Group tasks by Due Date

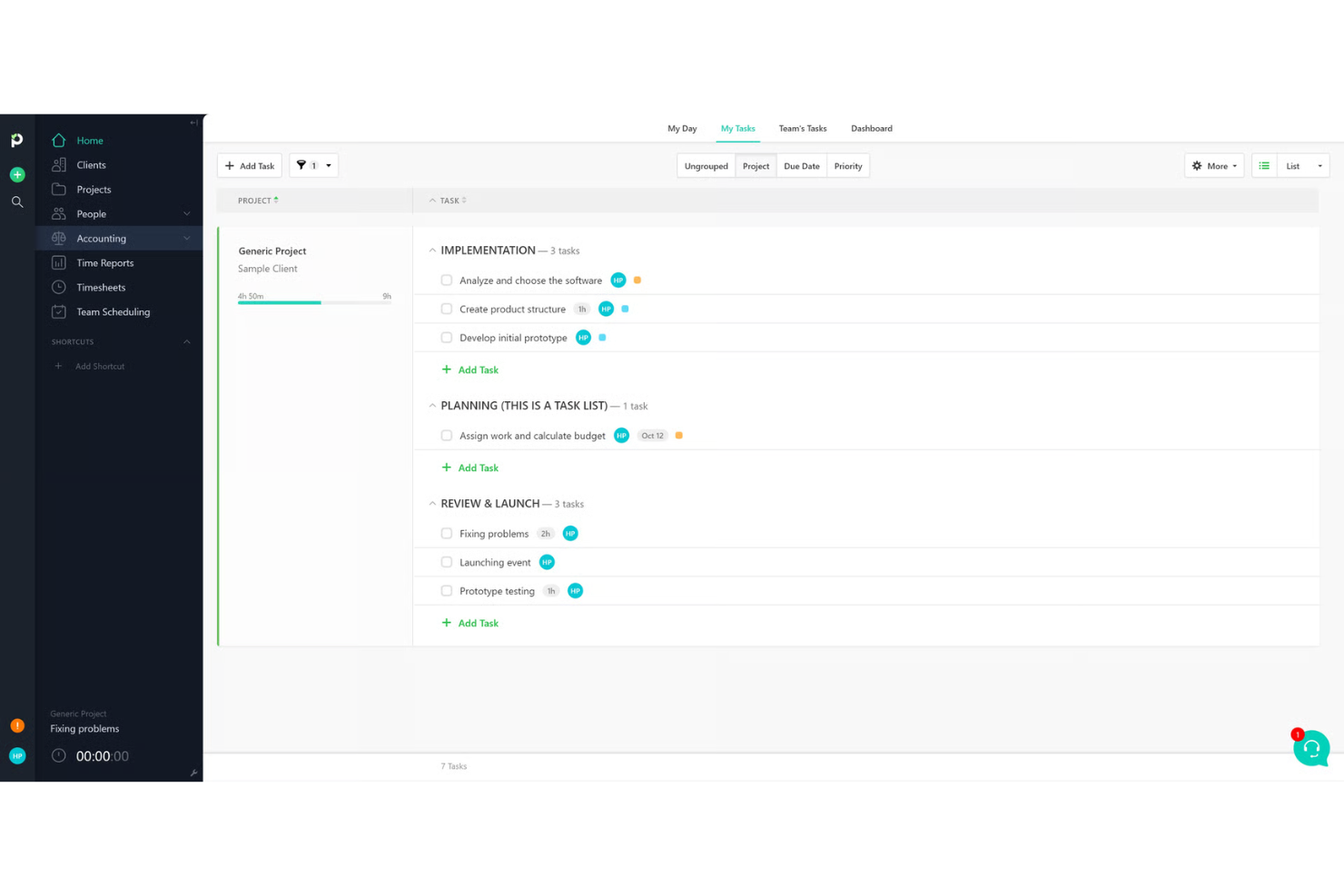(801, 165)
